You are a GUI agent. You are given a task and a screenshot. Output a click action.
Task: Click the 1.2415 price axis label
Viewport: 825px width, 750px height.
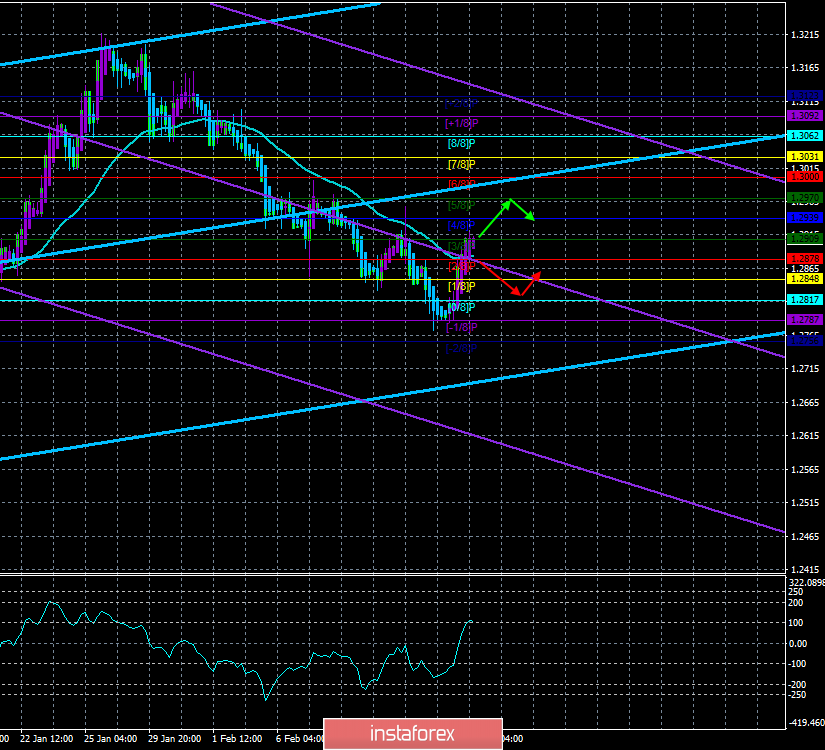pos(805,570)
